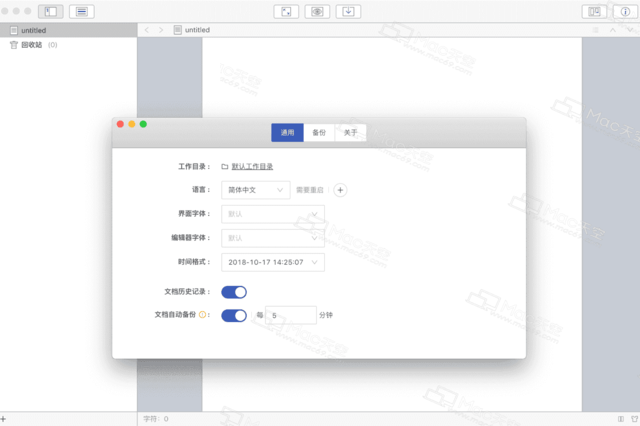This screenshot has height=426, width=640.
Task: Click the down chevron in the header bar
Action: coord(630,30)
